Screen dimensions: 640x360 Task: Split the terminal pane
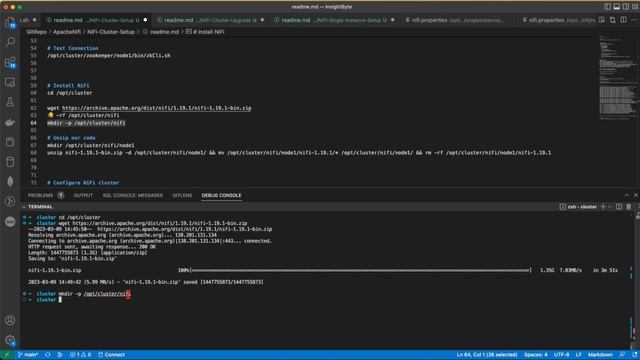(x=619, y=207)
